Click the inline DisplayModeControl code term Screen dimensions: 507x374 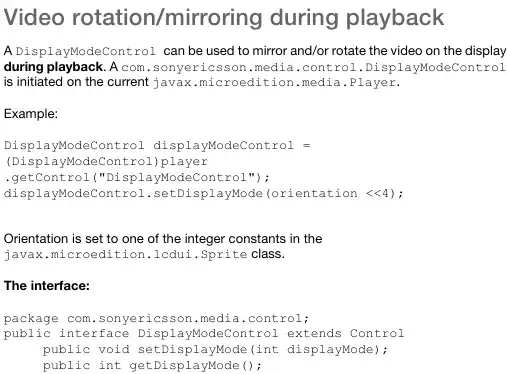pos(86,51)
